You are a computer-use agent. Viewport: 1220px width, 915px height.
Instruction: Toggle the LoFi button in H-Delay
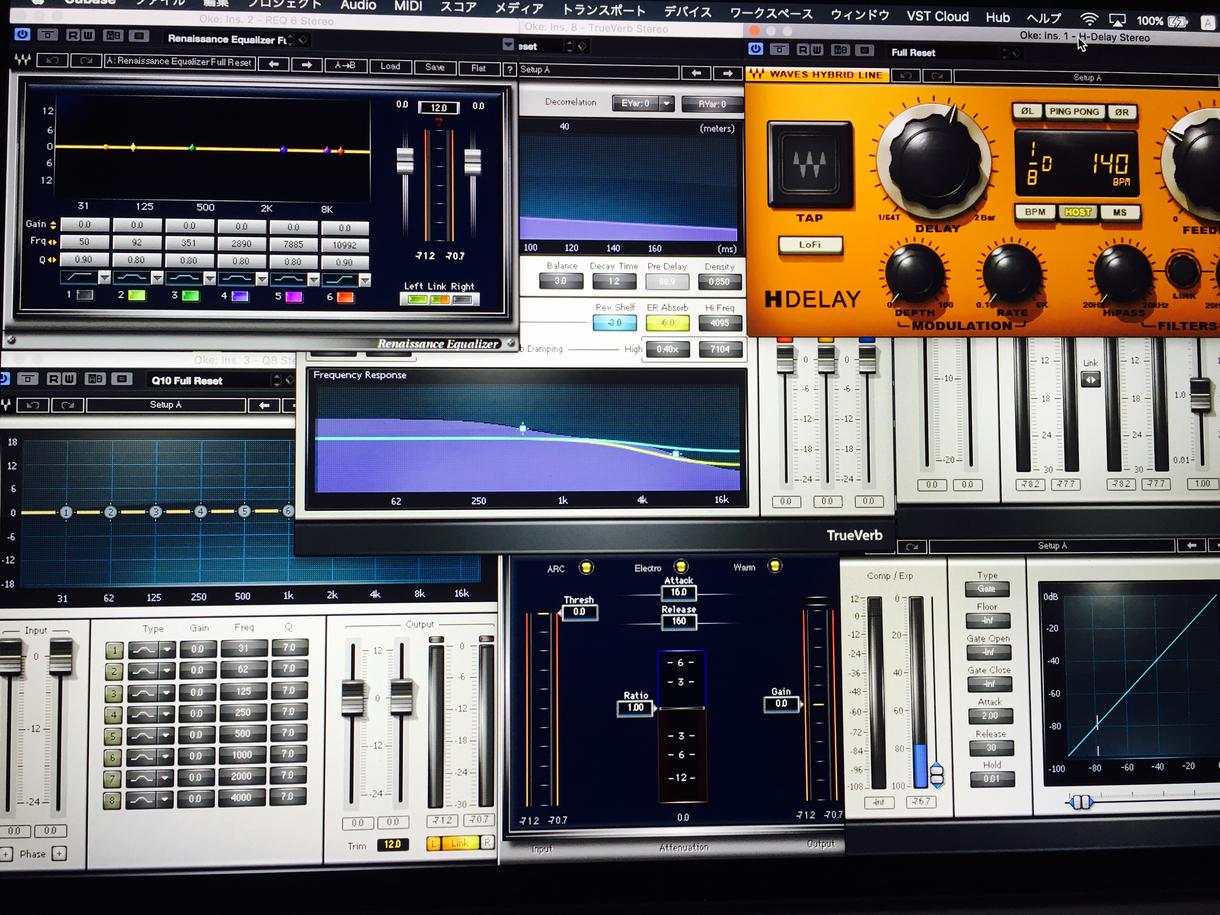coord(810,245)
